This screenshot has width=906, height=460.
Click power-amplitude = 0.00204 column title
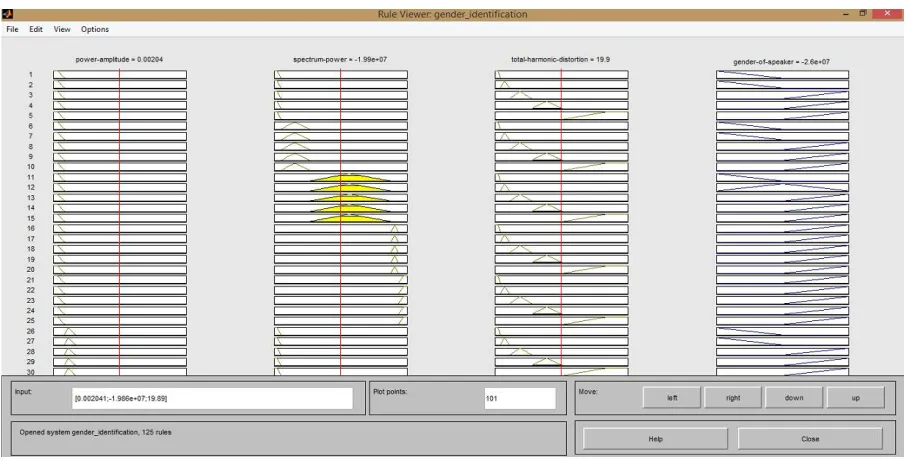(x=119, y=59)
